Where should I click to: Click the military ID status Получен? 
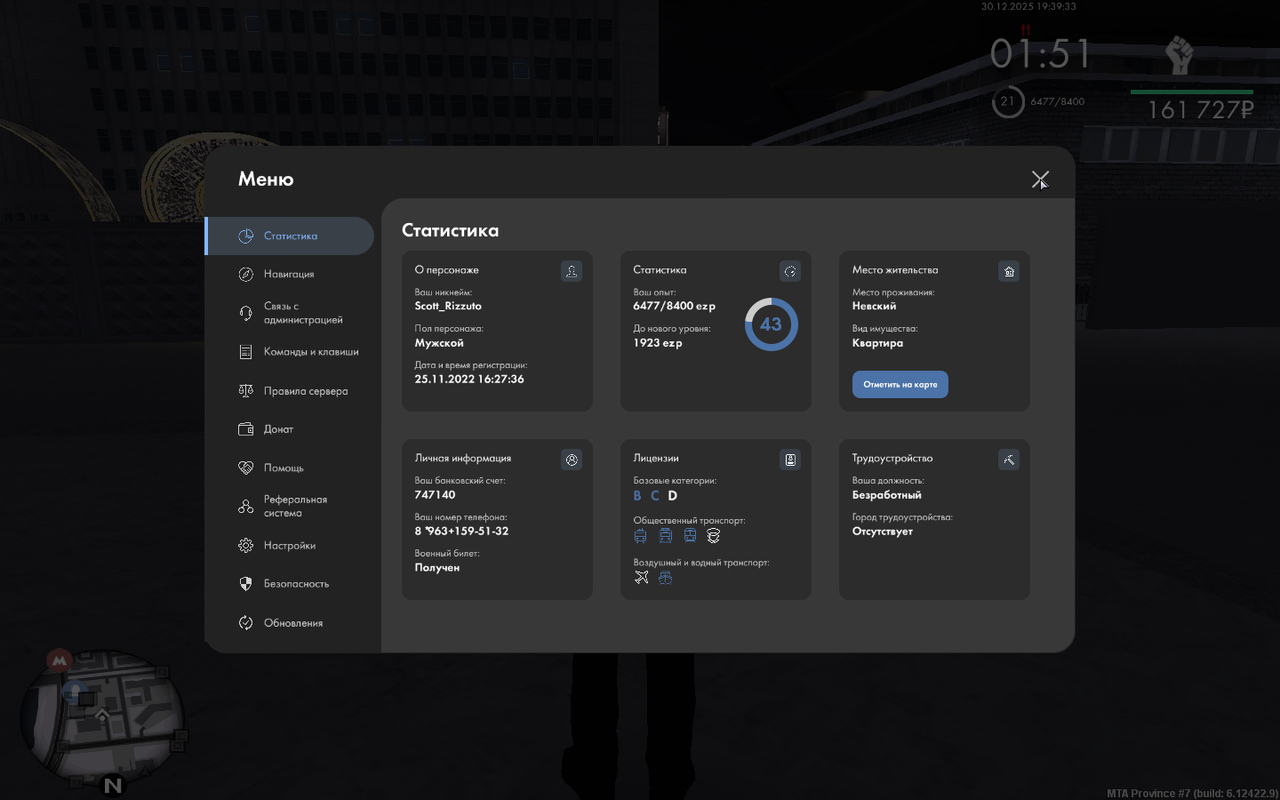[437, 568]
